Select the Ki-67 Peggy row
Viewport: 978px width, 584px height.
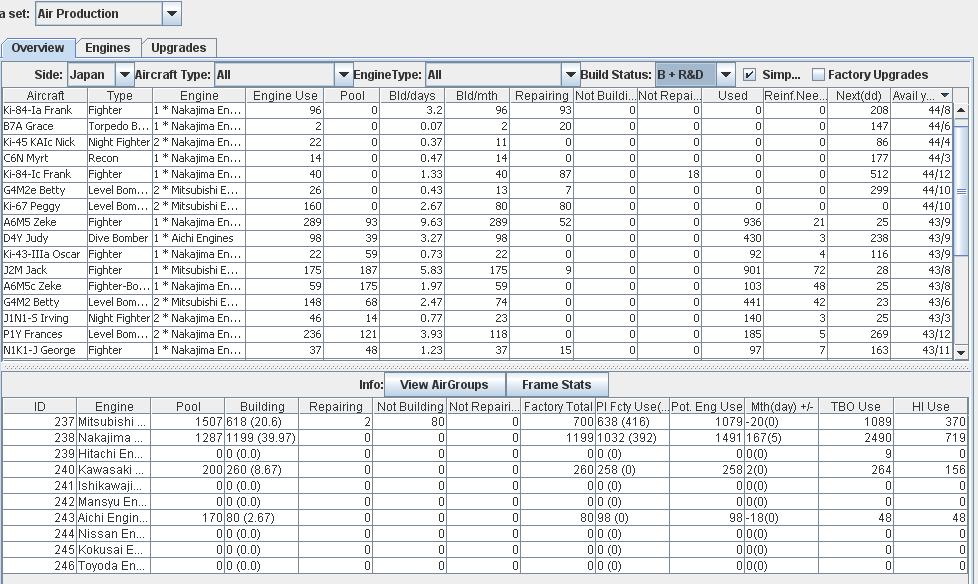[x=478, y=206]
